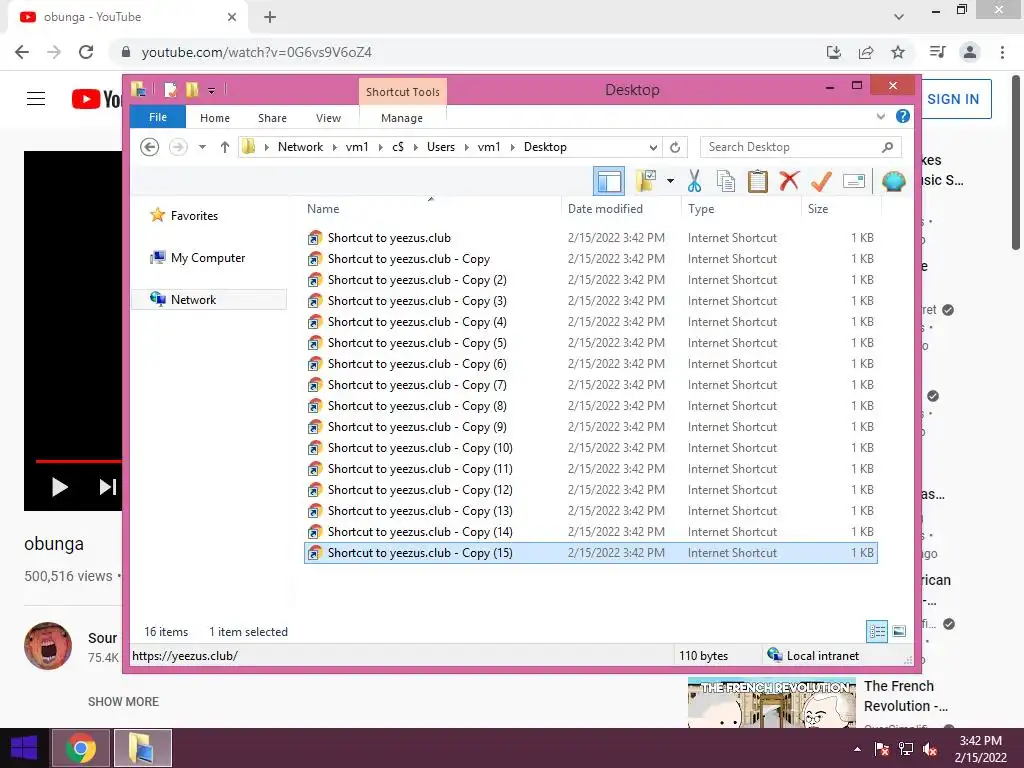Refresh the Desktop folder view
Image resolution: width=1024 pixels, height=768 pixels.
coord(675,147)
